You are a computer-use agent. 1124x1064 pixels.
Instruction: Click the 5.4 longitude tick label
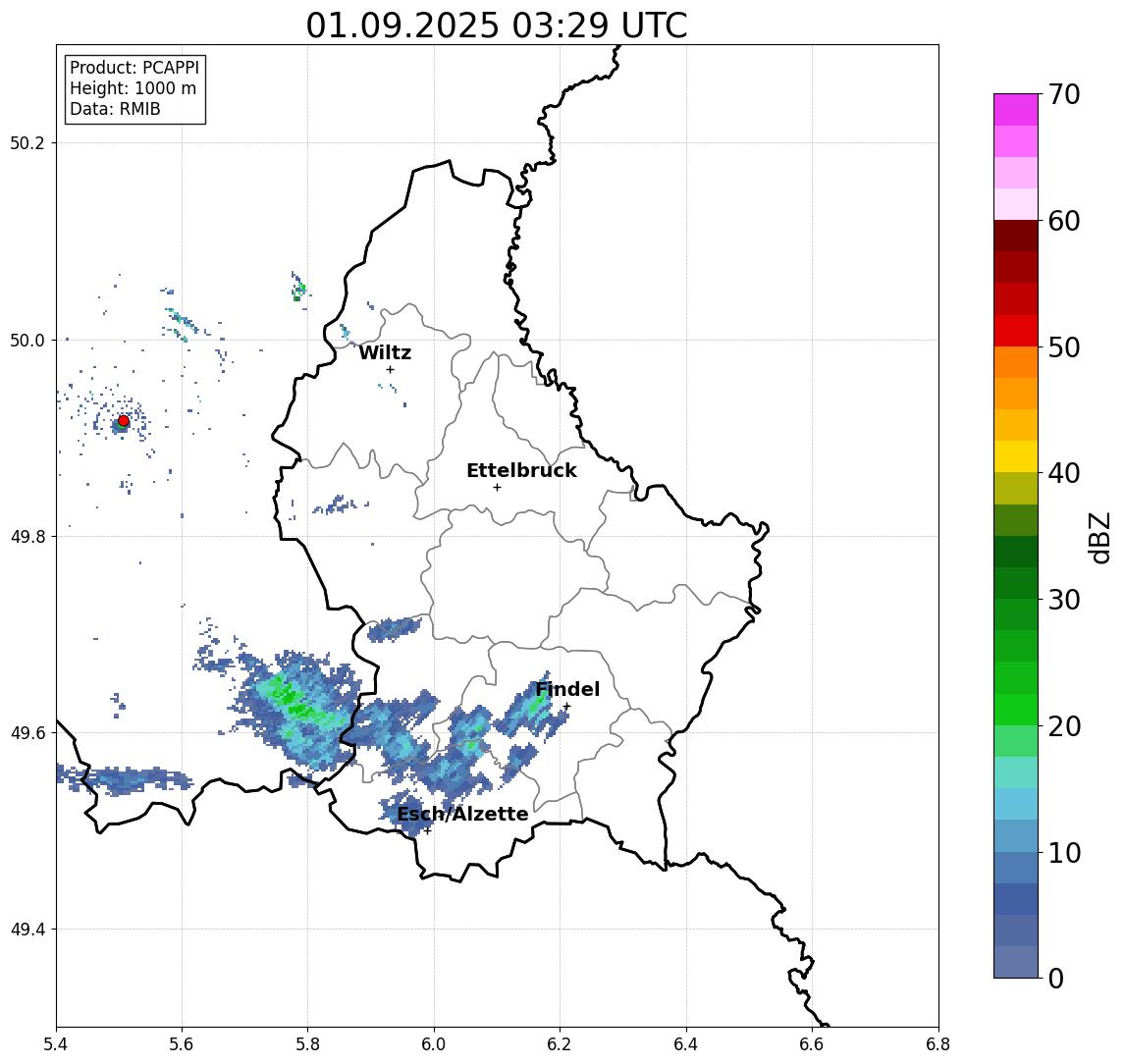click(56, 1044)
